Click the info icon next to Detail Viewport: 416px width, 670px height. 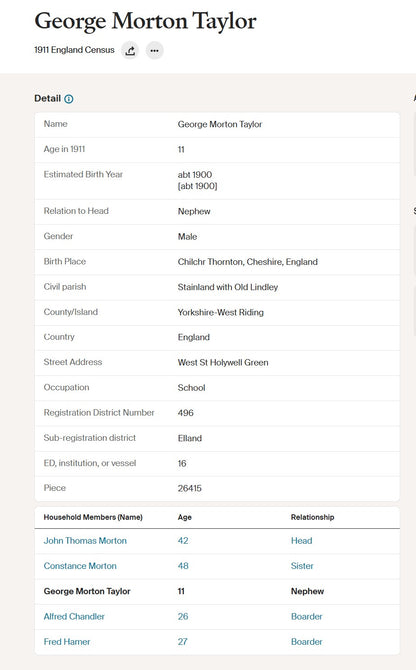click(69, 99)
